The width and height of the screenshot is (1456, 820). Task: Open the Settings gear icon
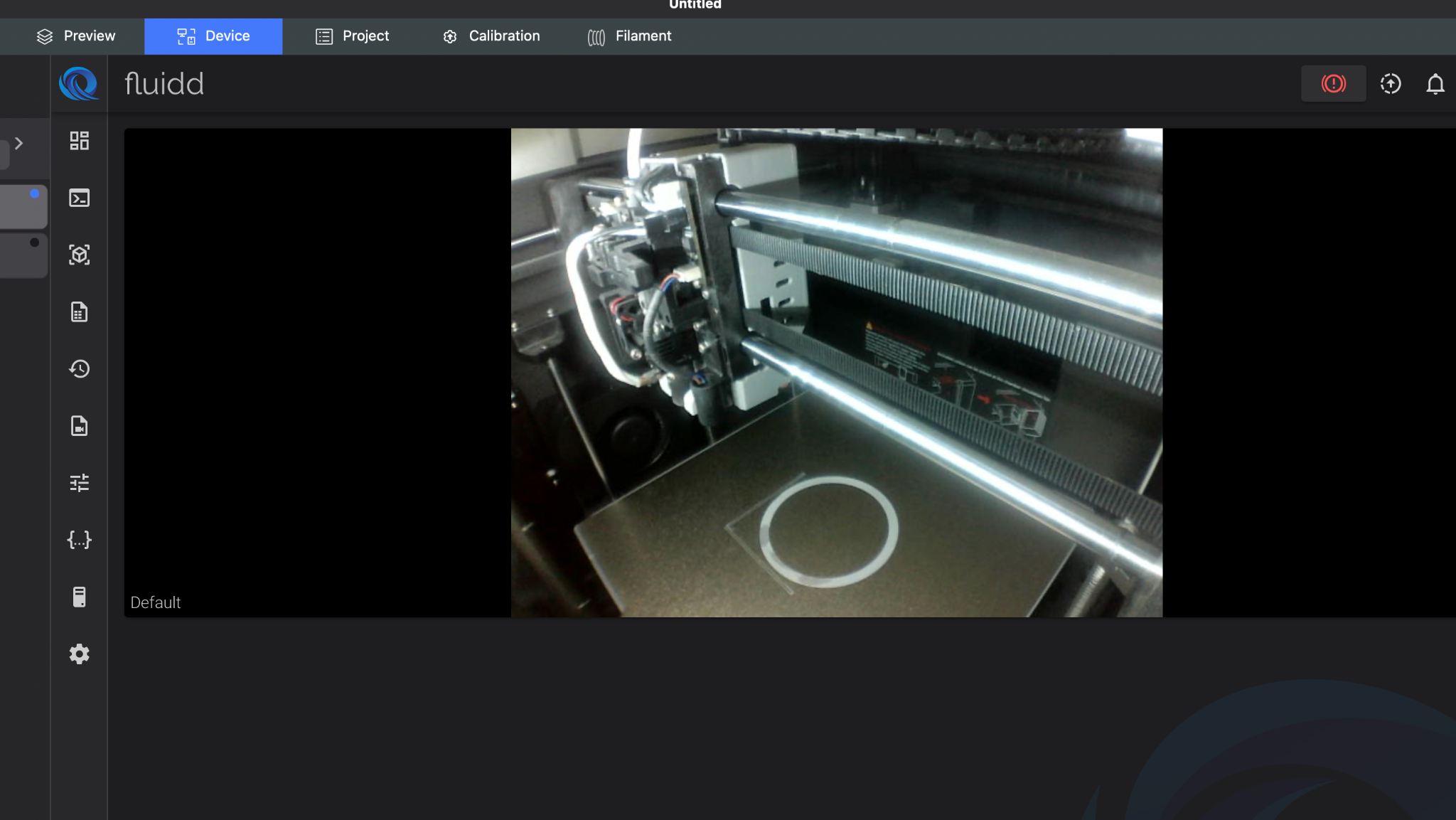point(79,654)
